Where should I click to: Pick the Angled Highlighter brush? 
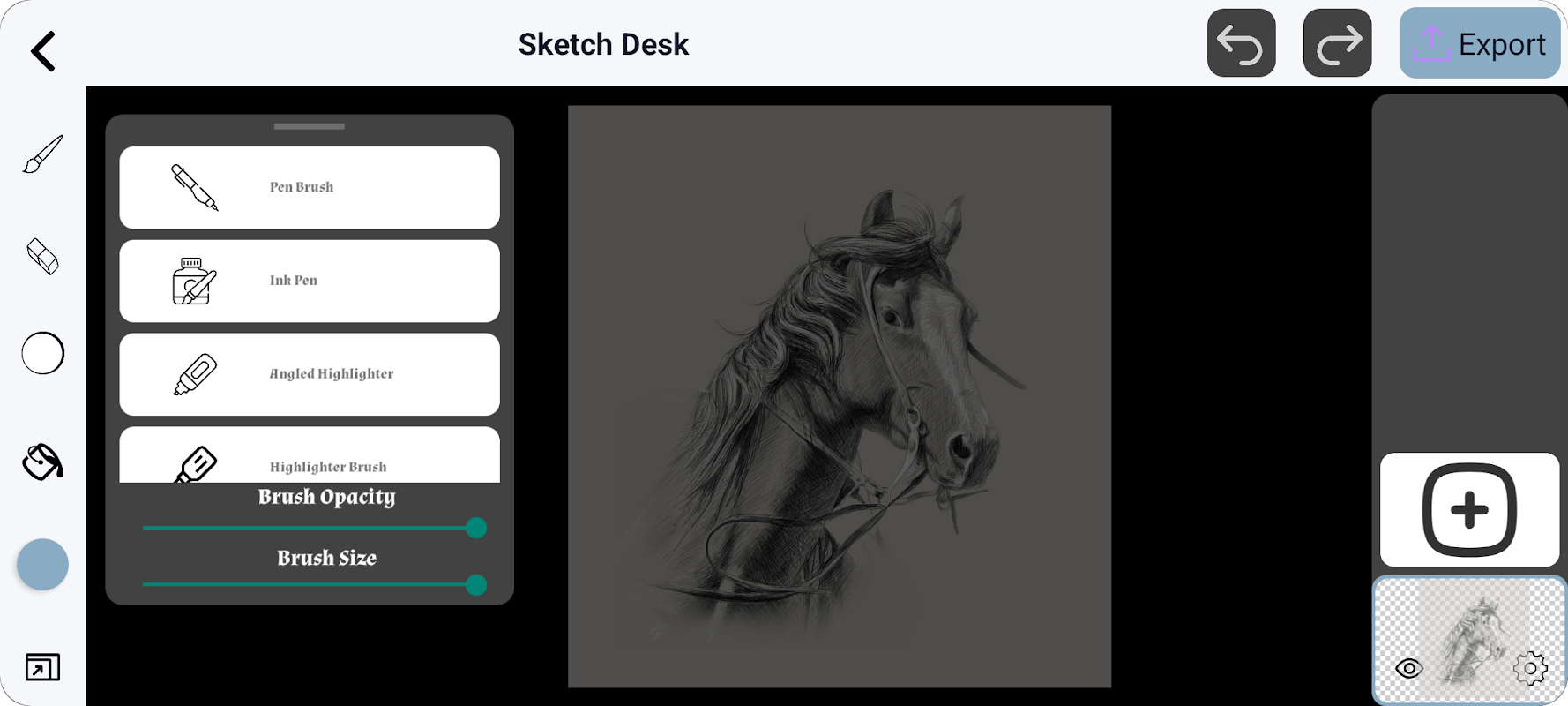310,374
